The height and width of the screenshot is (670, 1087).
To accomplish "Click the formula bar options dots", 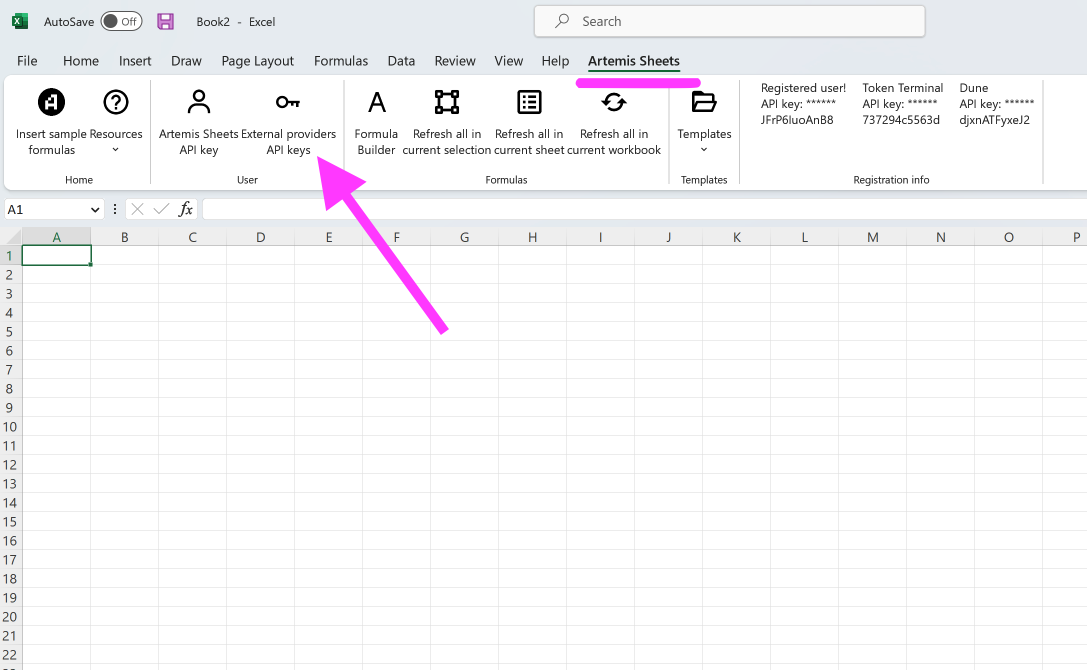I will click(x=114, y=209).
